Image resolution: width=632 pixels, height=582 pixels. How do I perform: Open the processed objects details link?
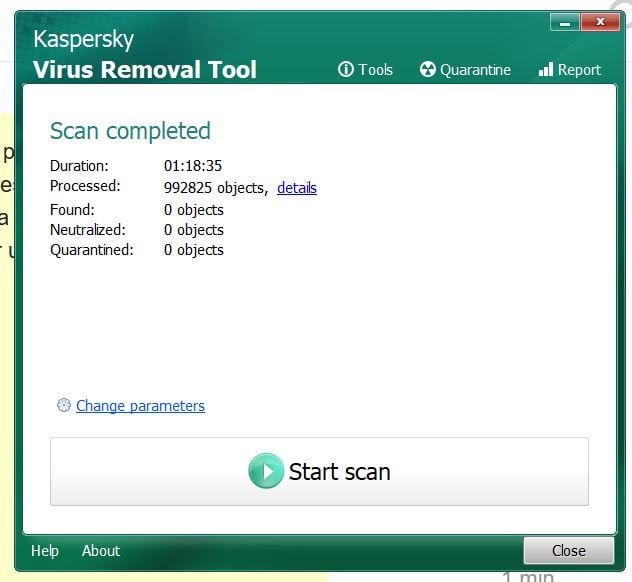pos(297,188)
